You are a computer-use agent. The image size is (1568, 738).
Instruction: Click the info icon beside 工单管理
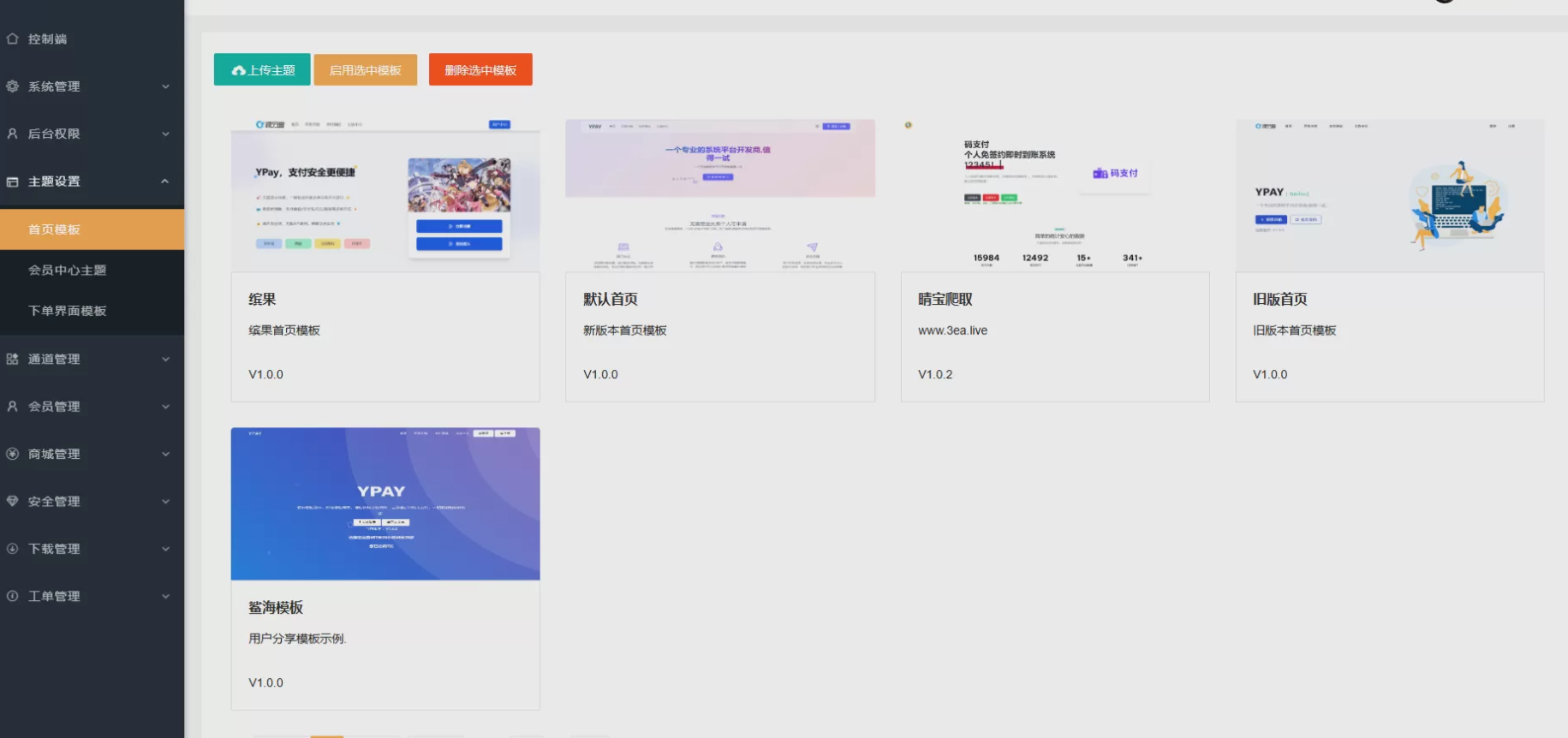tap(12, 596)
